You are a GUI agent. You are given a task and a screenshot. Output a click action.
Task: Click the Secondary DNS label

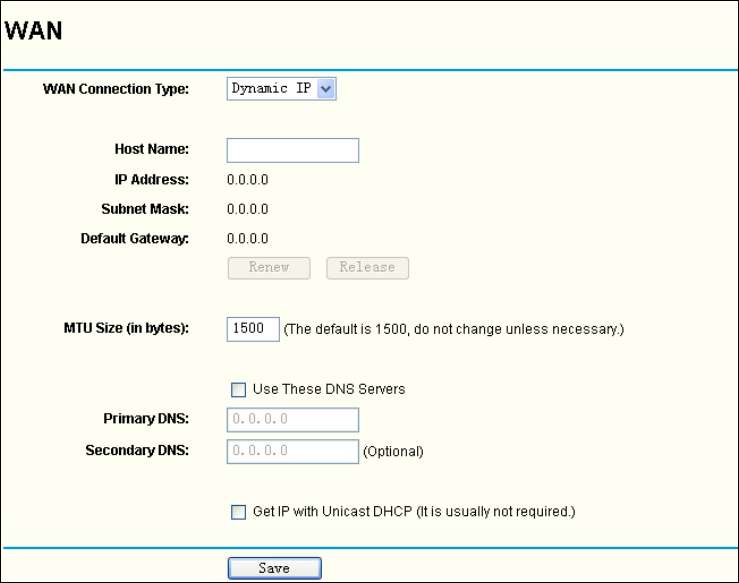tap(137, 451)
